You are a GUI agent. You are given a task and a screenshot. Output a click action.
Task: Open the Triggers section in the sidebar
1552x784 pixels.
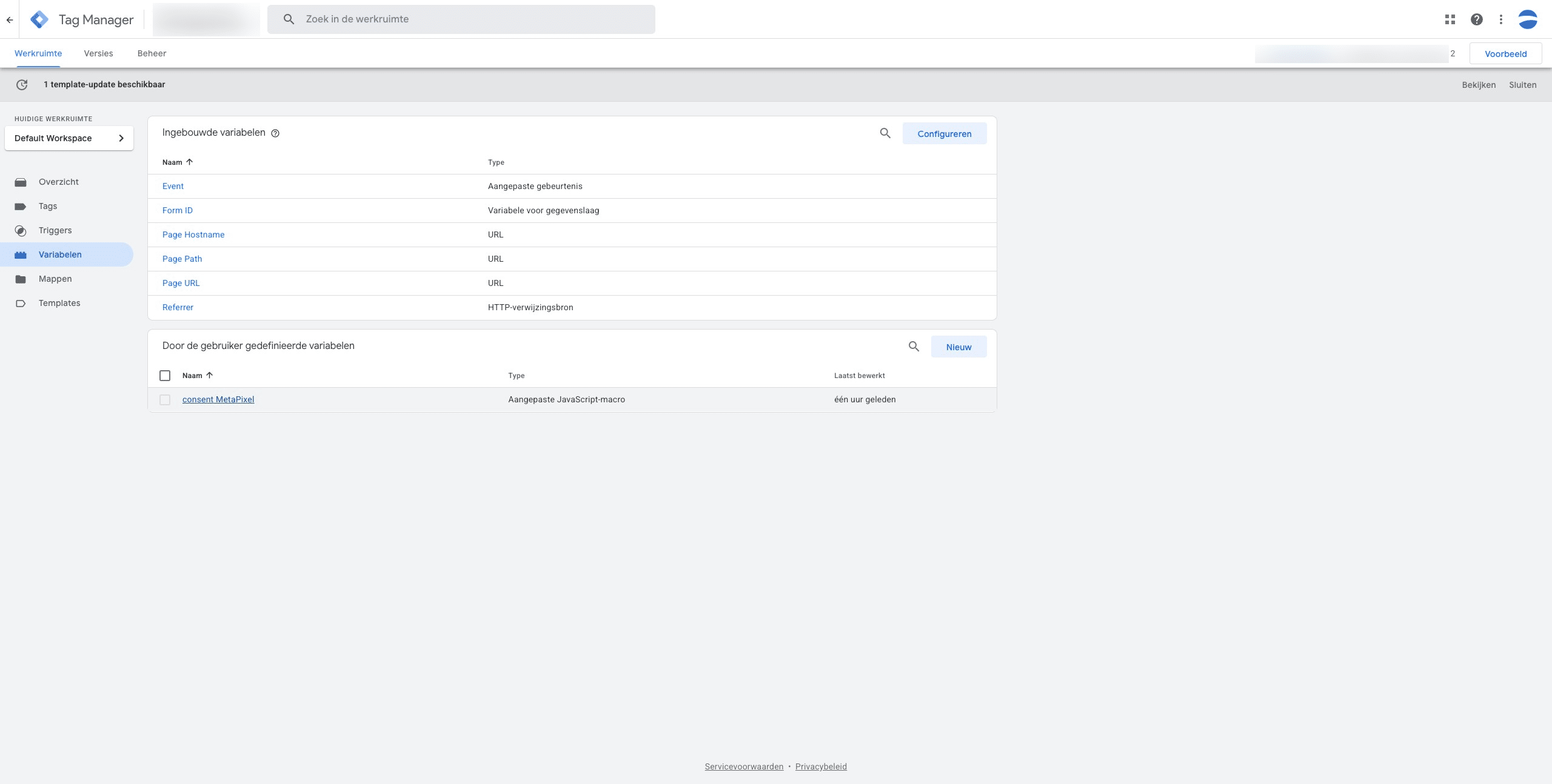click(x=55, y=230)
